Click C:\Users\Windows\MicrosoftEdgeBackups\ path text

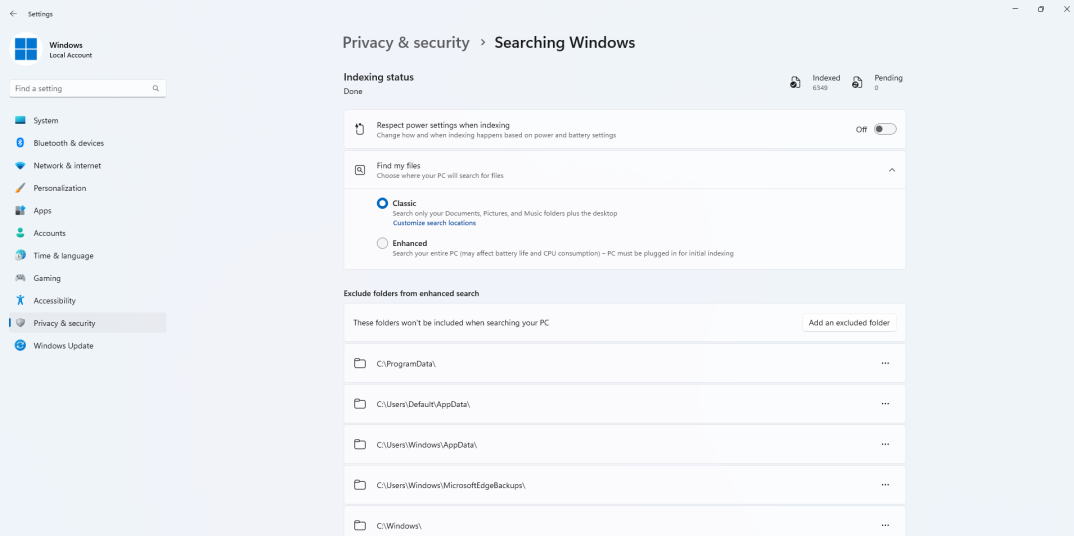point(451,485)
